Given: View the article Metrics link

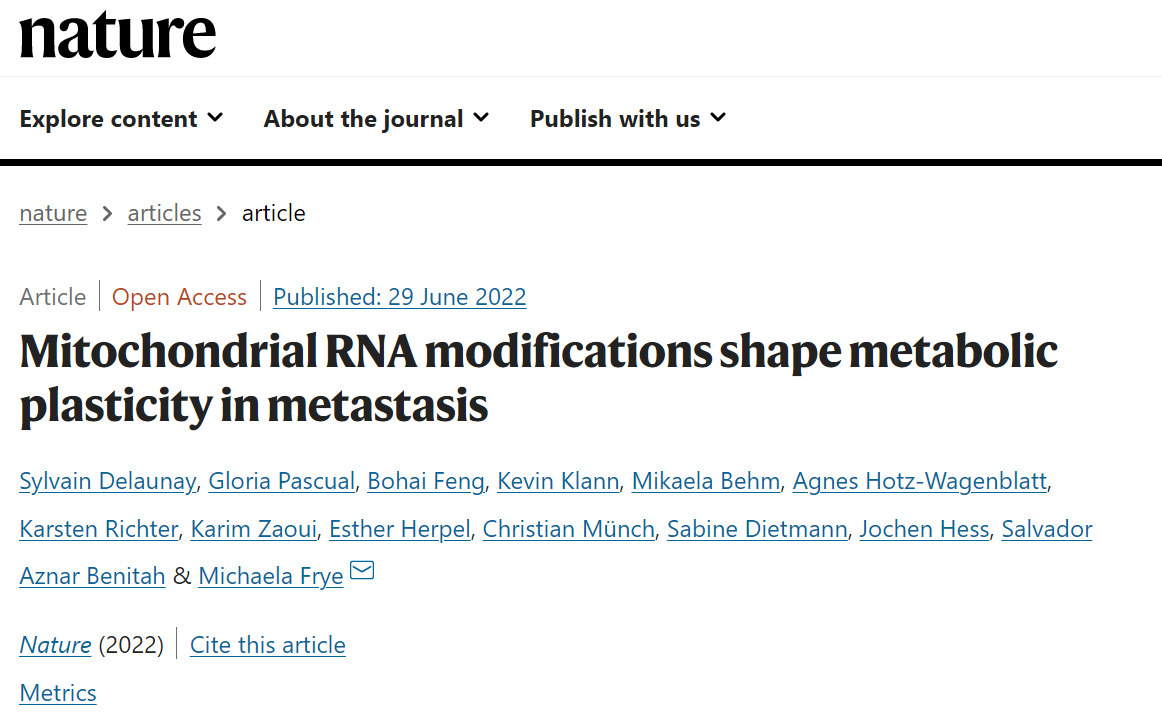Looking at the screenshot, I should (x=58, y=693).
